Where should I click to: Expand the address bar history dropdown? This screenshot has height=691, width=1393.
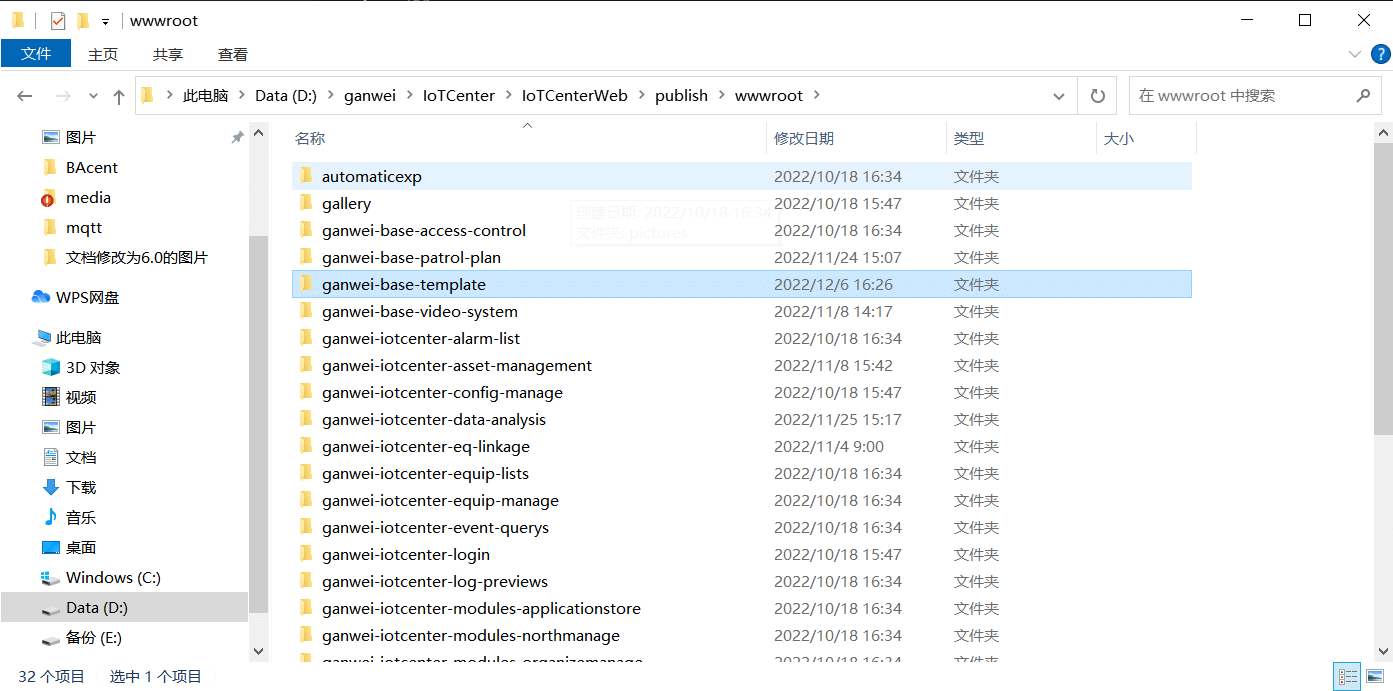1059,96
